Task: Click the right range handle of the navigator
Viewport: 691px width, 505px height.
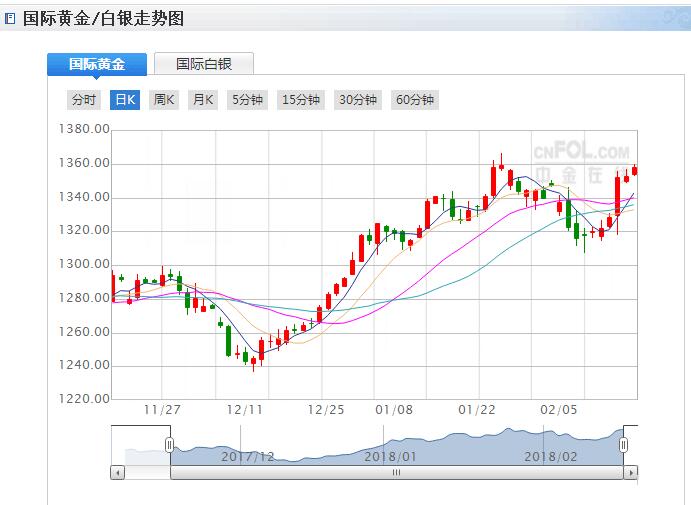Action: click(x=623, y=445)
